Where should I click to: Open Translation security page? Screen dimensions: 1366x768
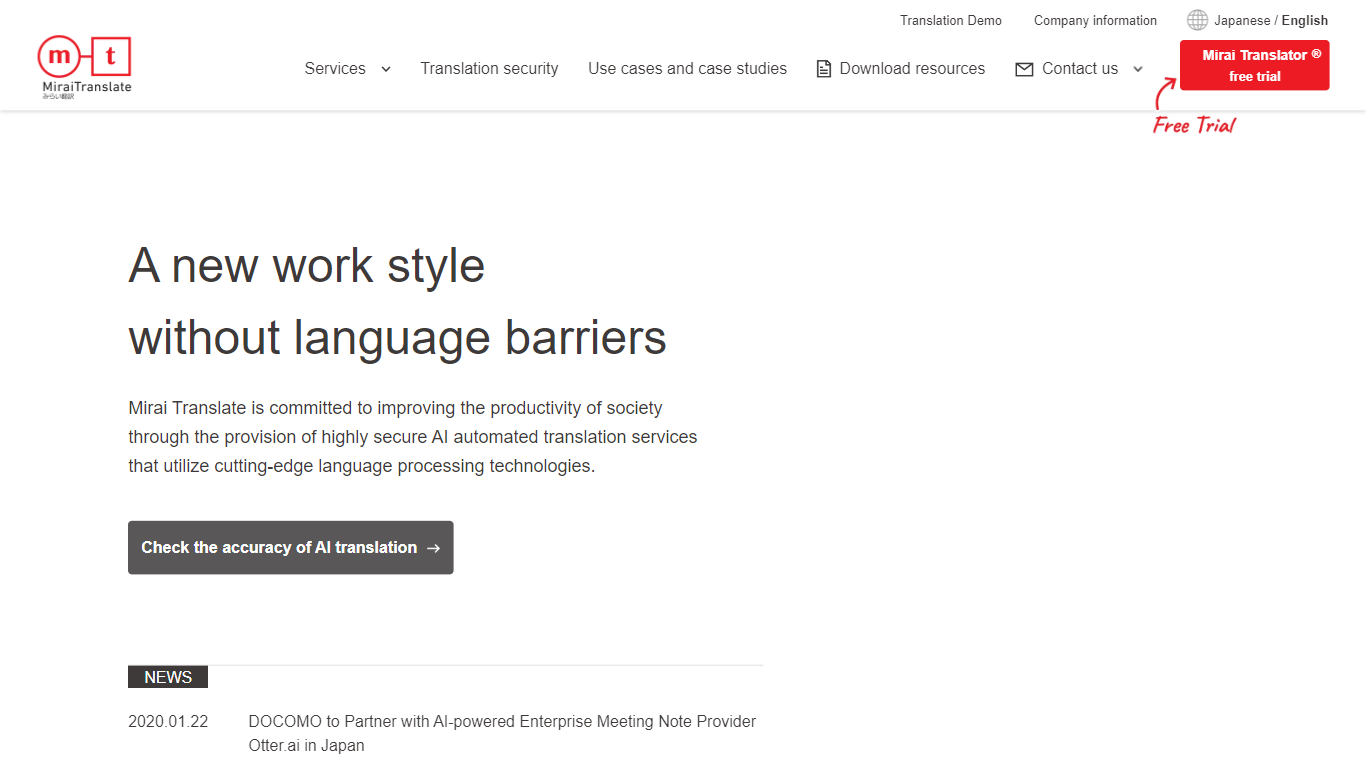pyautogui.click(x=489, y=68)
